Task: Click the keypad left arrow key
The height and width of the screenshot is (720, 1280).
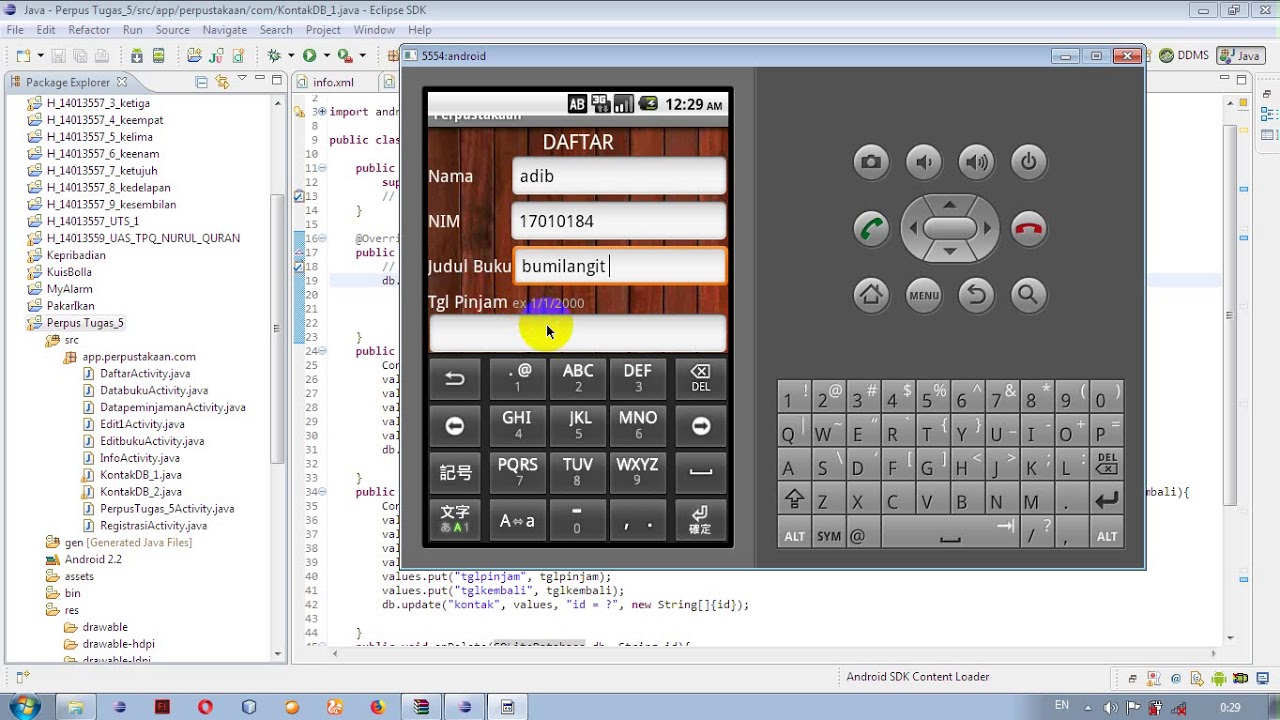Action: pyautogui.click(x=455, y=426)
